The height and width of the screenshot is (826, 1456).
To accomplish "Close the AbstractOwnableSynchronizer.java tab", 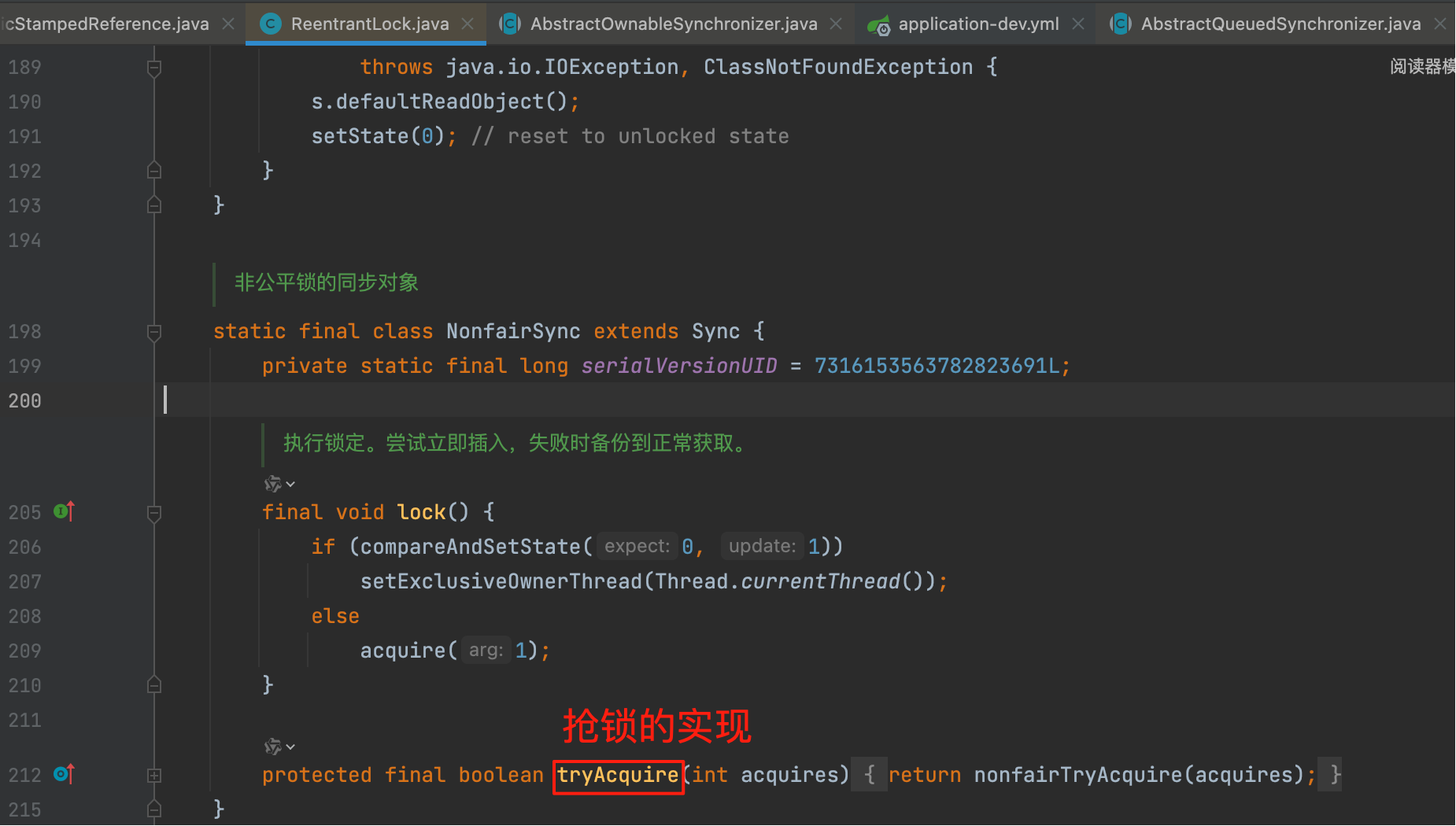I will (x=836, y=24).
